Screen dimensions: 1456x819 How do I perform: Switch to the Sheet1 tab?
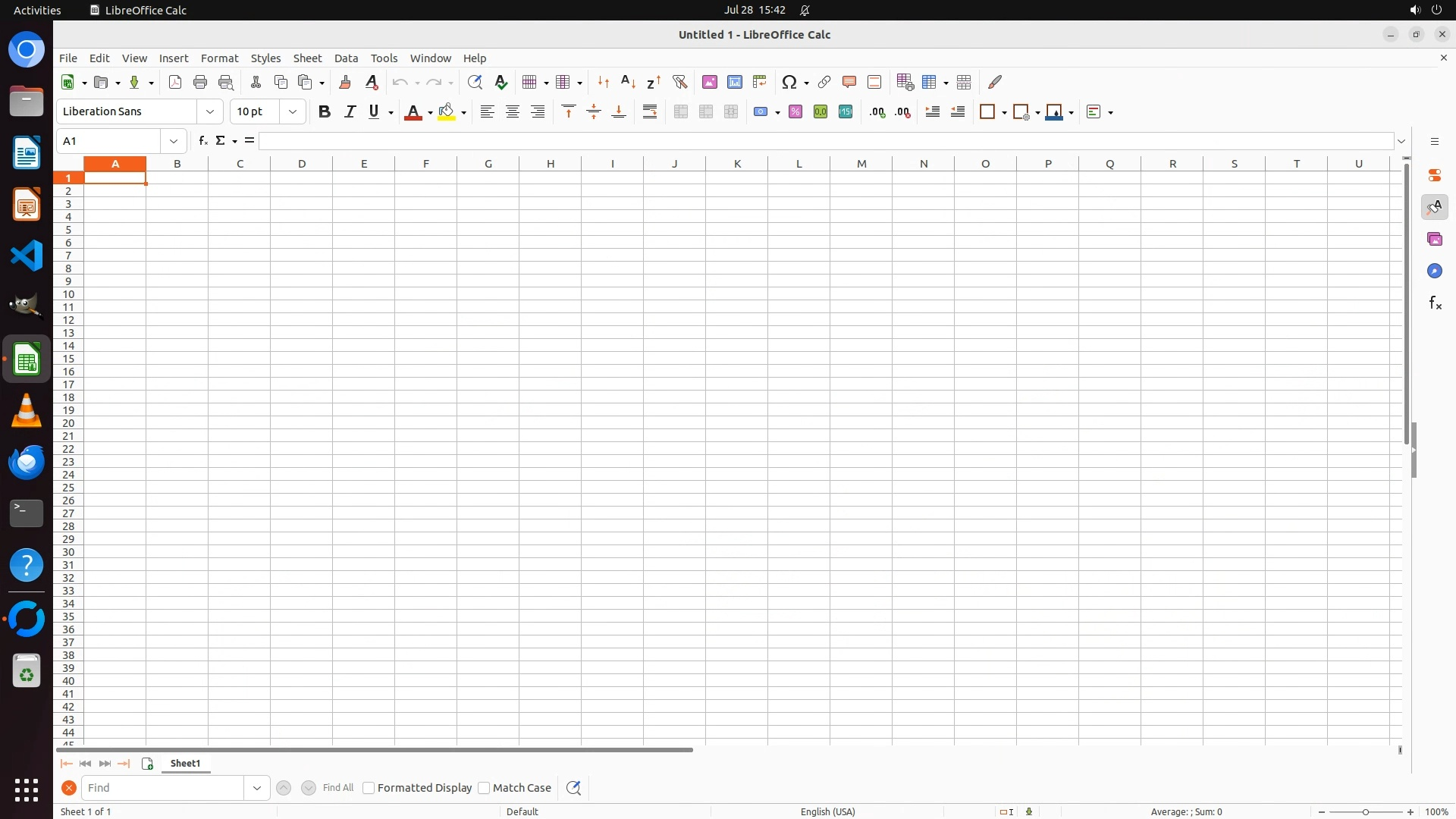[x=186, y=764]
